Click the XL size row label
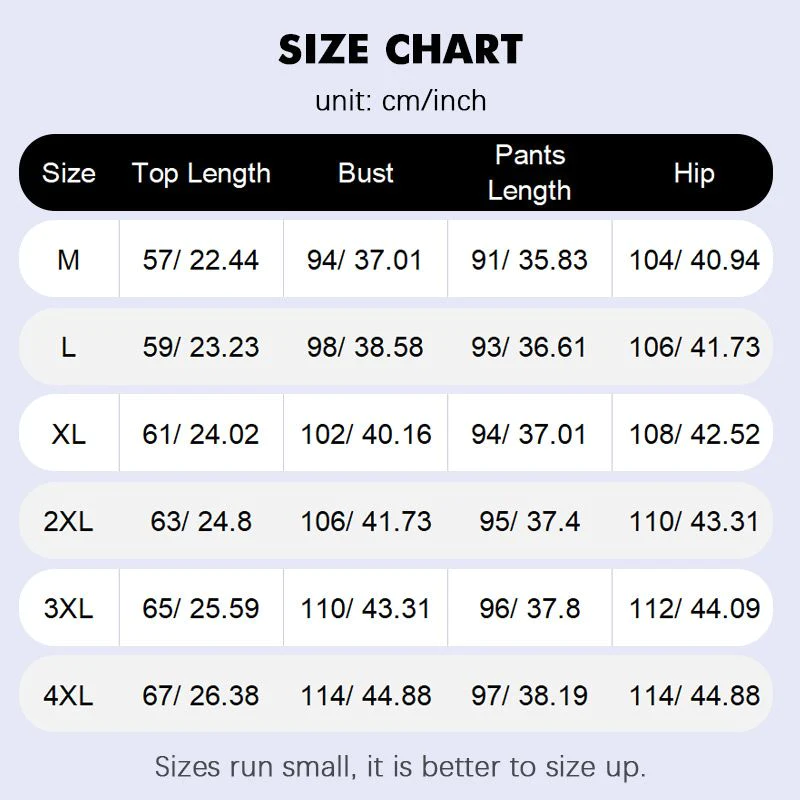 tap(68, 434)
